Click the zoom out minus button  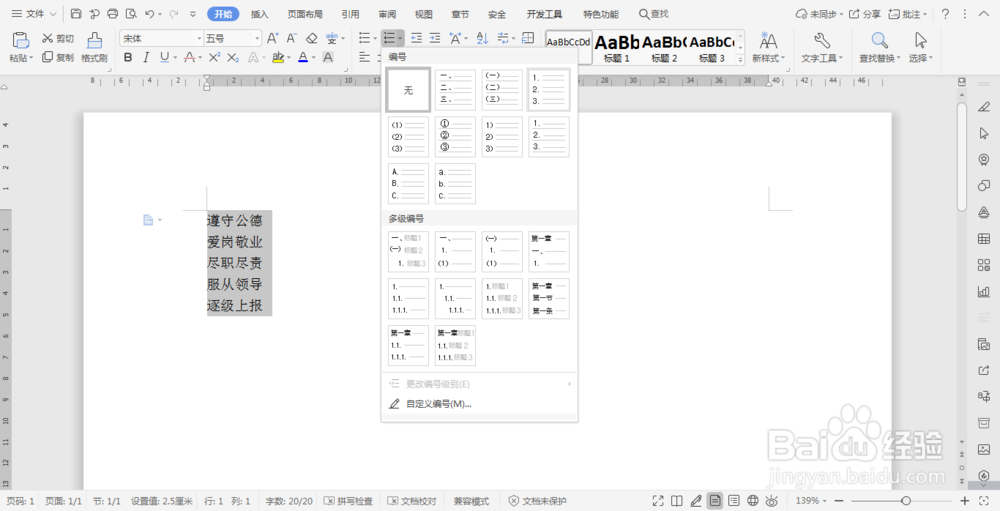click(x=839, y=501)
